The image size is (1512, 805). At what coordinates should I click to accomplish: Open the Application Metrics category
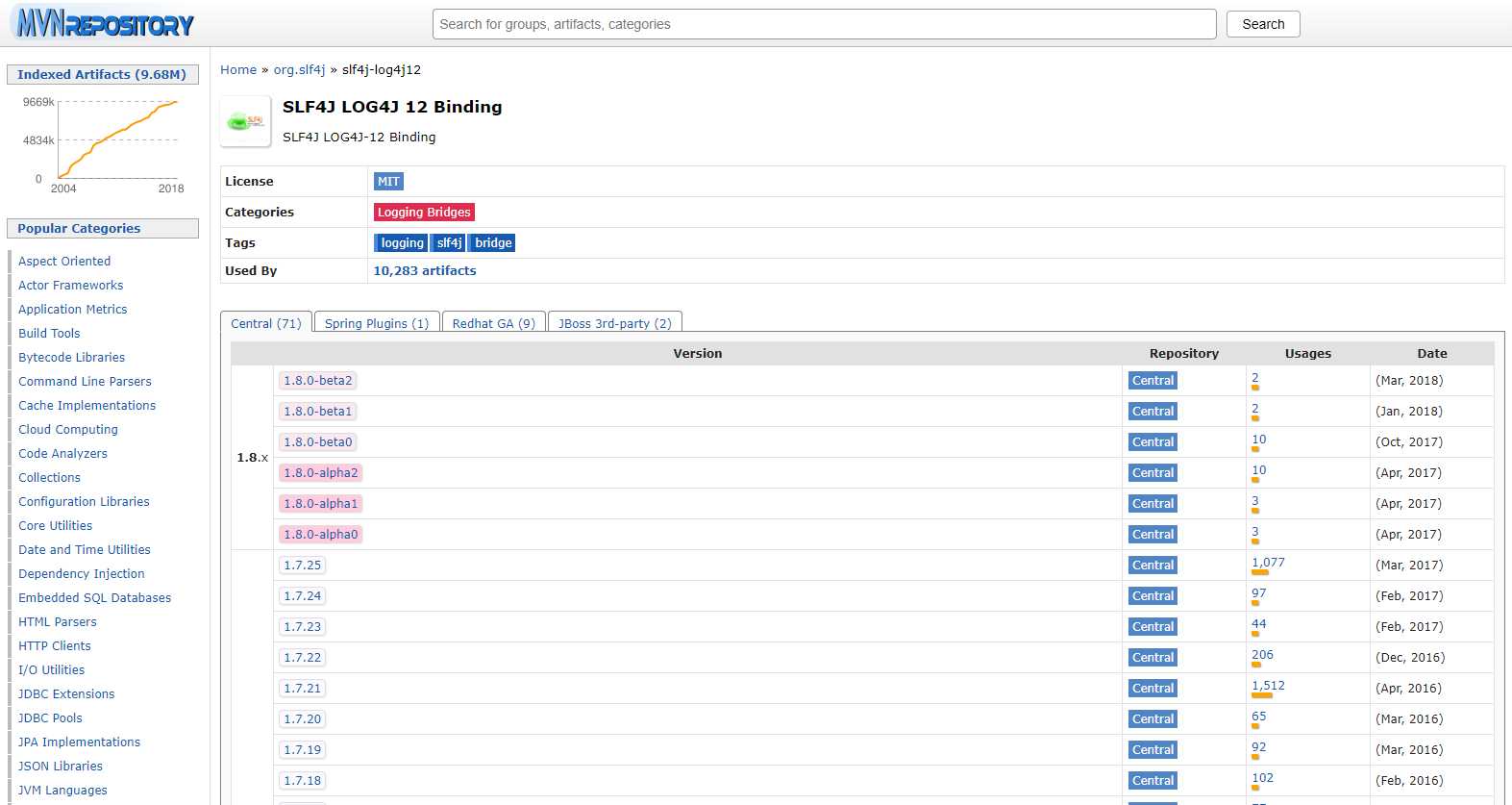tap(73, 310)
